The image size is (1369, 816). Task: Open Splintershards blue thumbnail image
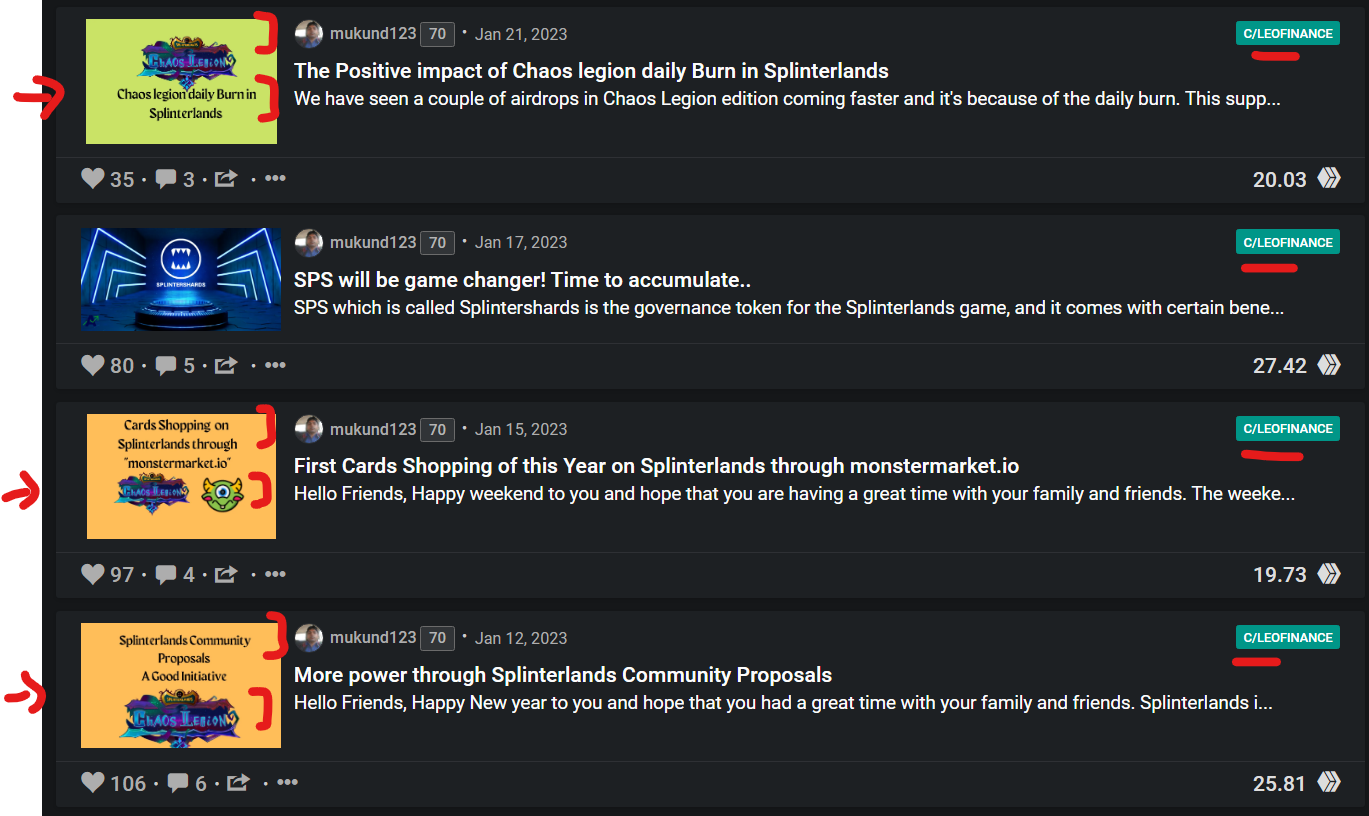pos(181,279)
